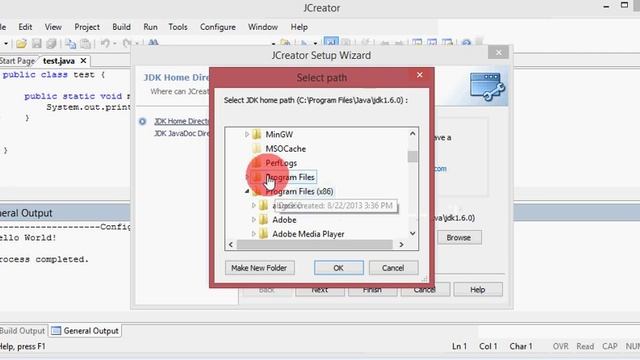Viewport: 640px width, 360px height.
Task: Click the Save All toolbar icon
Action: (x=51, y=43)
